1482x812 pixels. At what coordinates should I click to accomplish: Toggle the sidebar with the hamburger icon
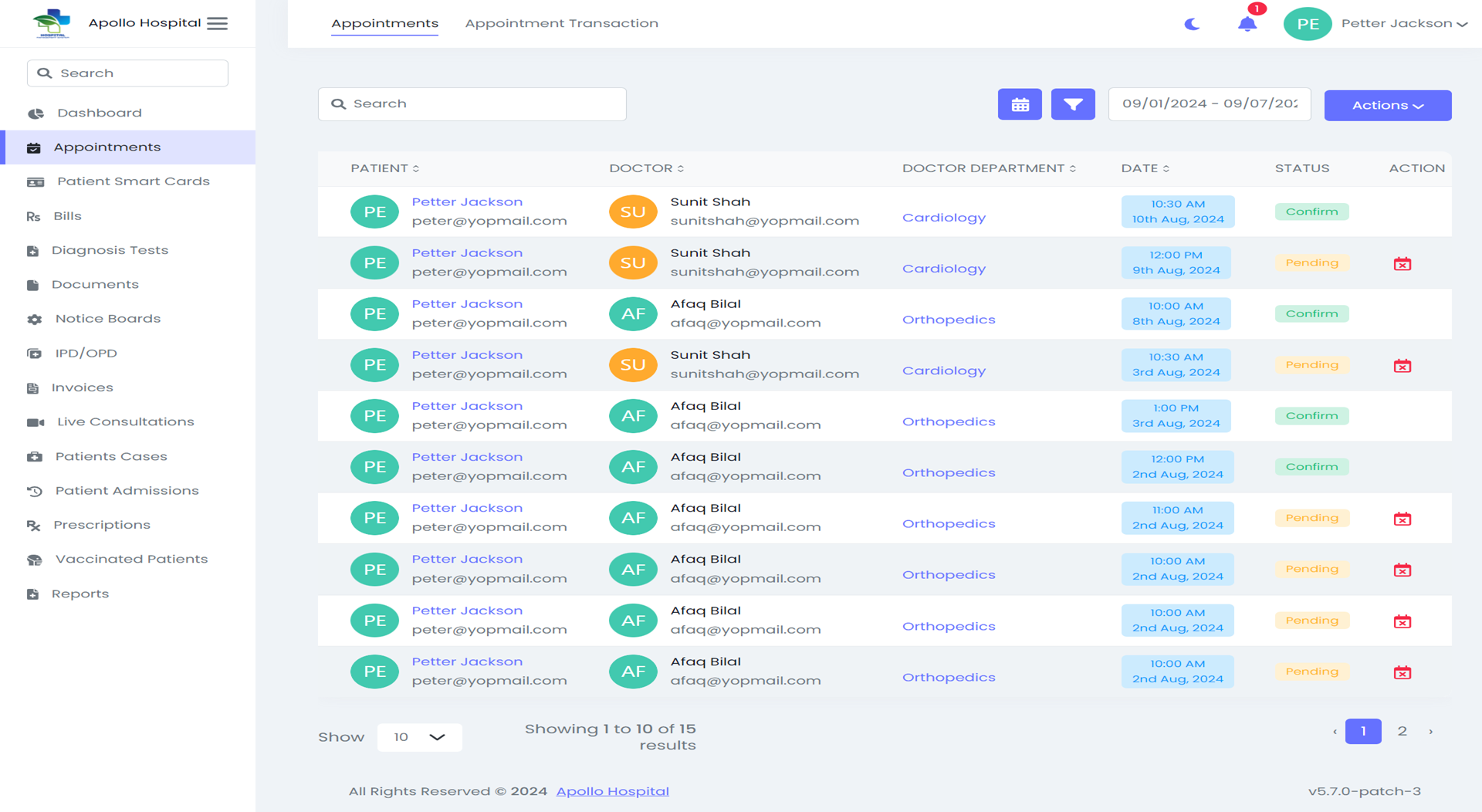[x=218, y=23]
